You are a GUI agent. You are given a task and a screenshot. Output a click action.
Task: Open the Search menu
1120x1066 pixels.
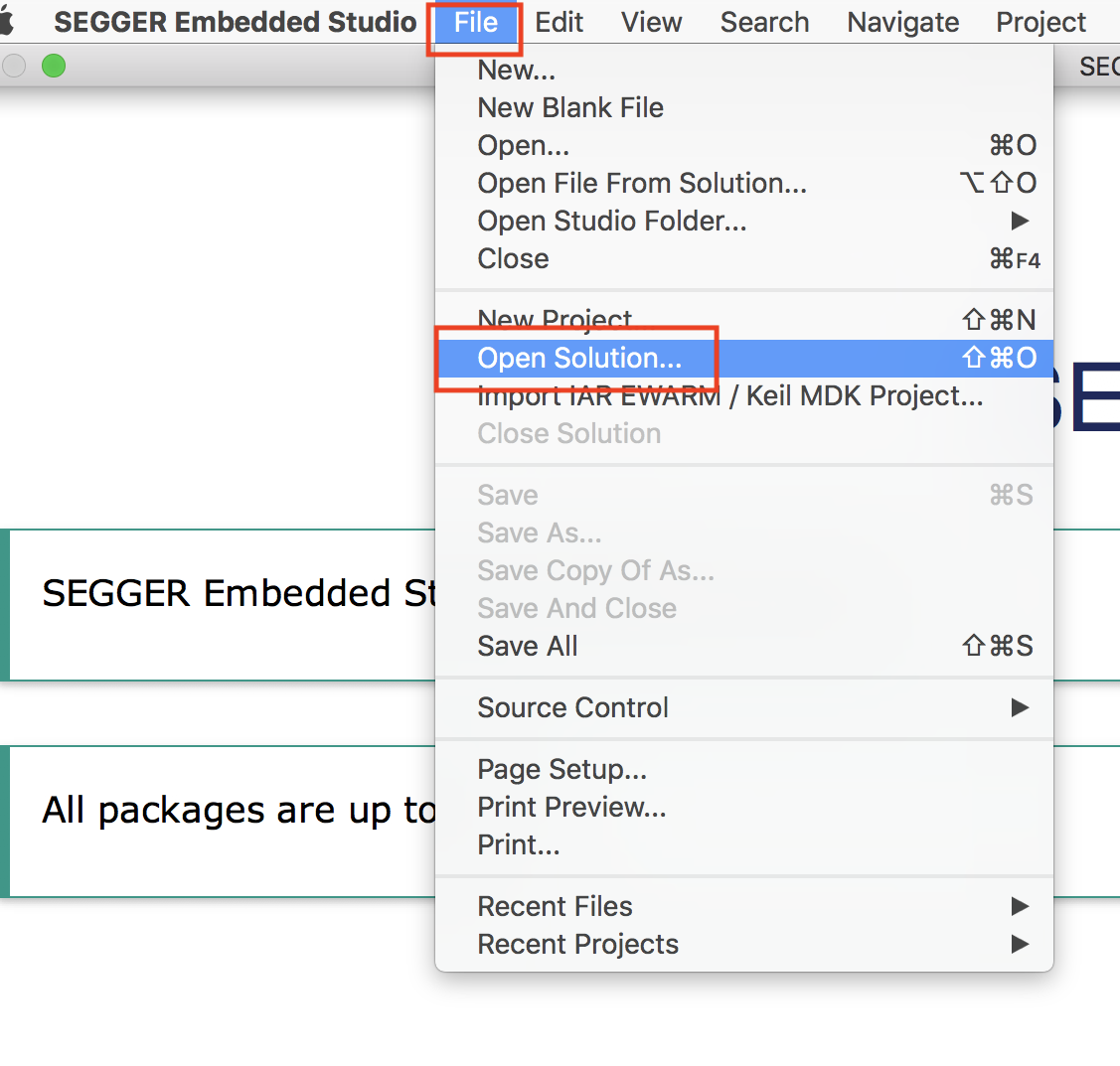pos(764,22)
